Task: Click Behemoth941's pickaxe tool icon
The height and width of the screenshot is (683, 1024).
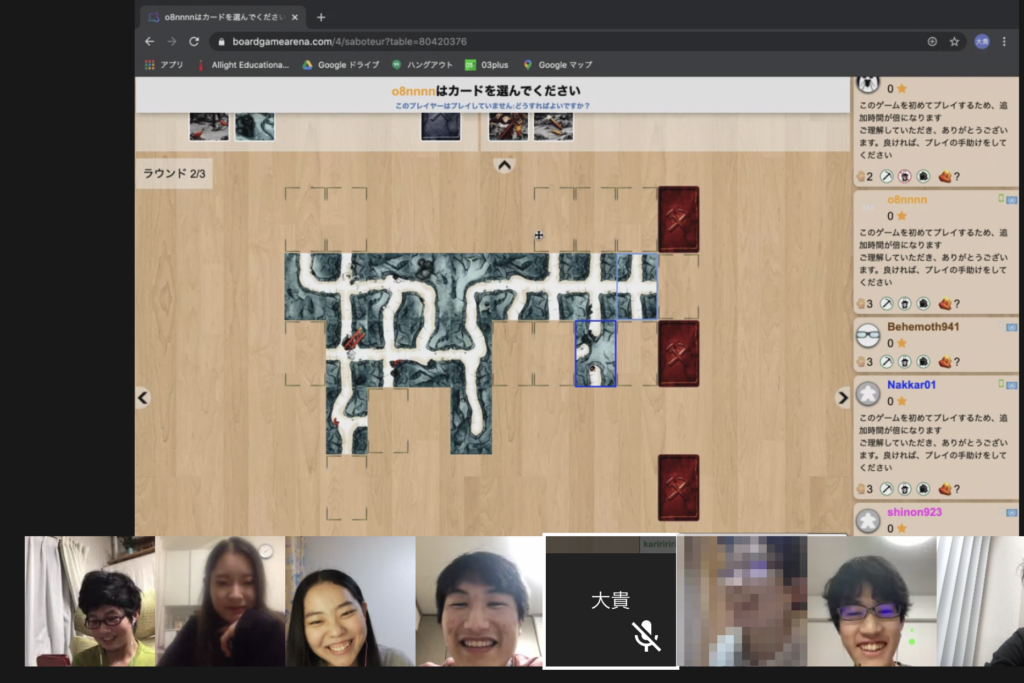Action: (x=886, y=362)
